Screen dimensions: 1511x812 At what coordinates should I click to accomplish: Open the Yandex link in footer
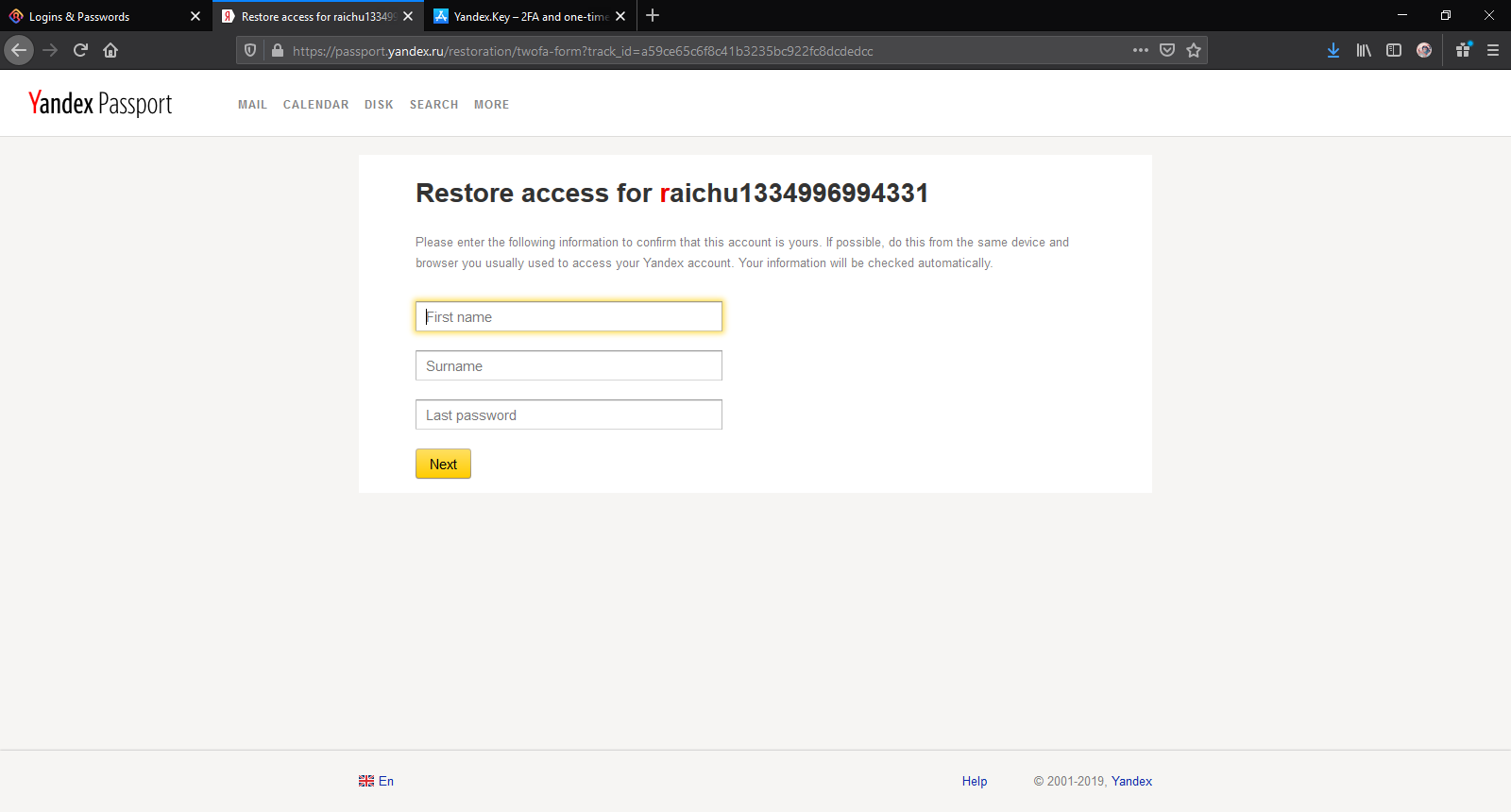tap(1131, 781)
